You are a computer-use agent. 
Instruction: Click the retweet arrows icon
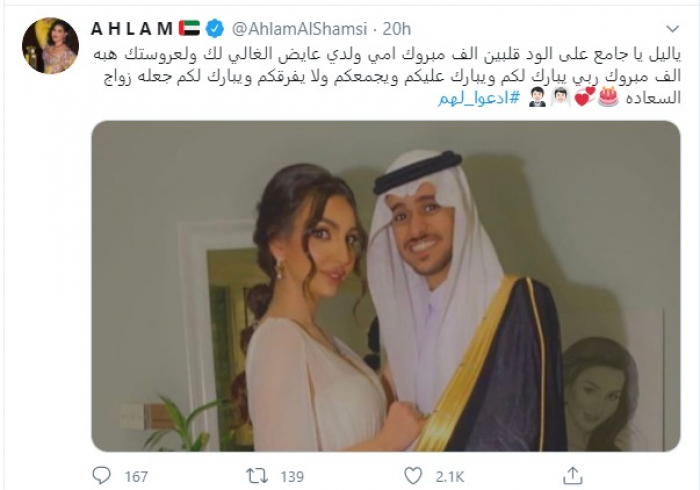(258, 476)
